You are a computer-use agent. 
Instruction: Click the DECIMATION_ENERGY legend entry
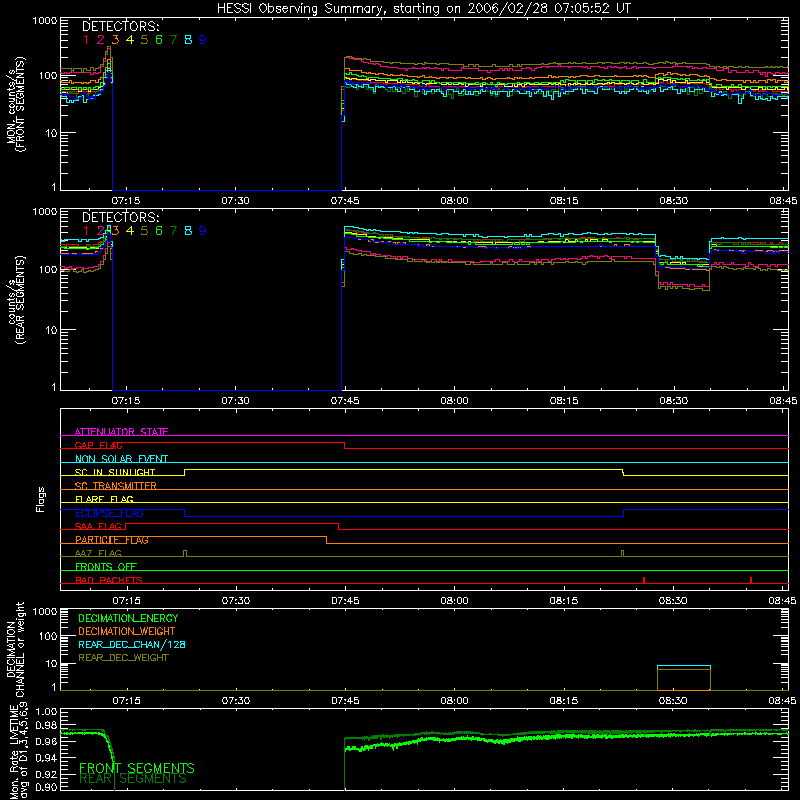(x=128, y=618)
